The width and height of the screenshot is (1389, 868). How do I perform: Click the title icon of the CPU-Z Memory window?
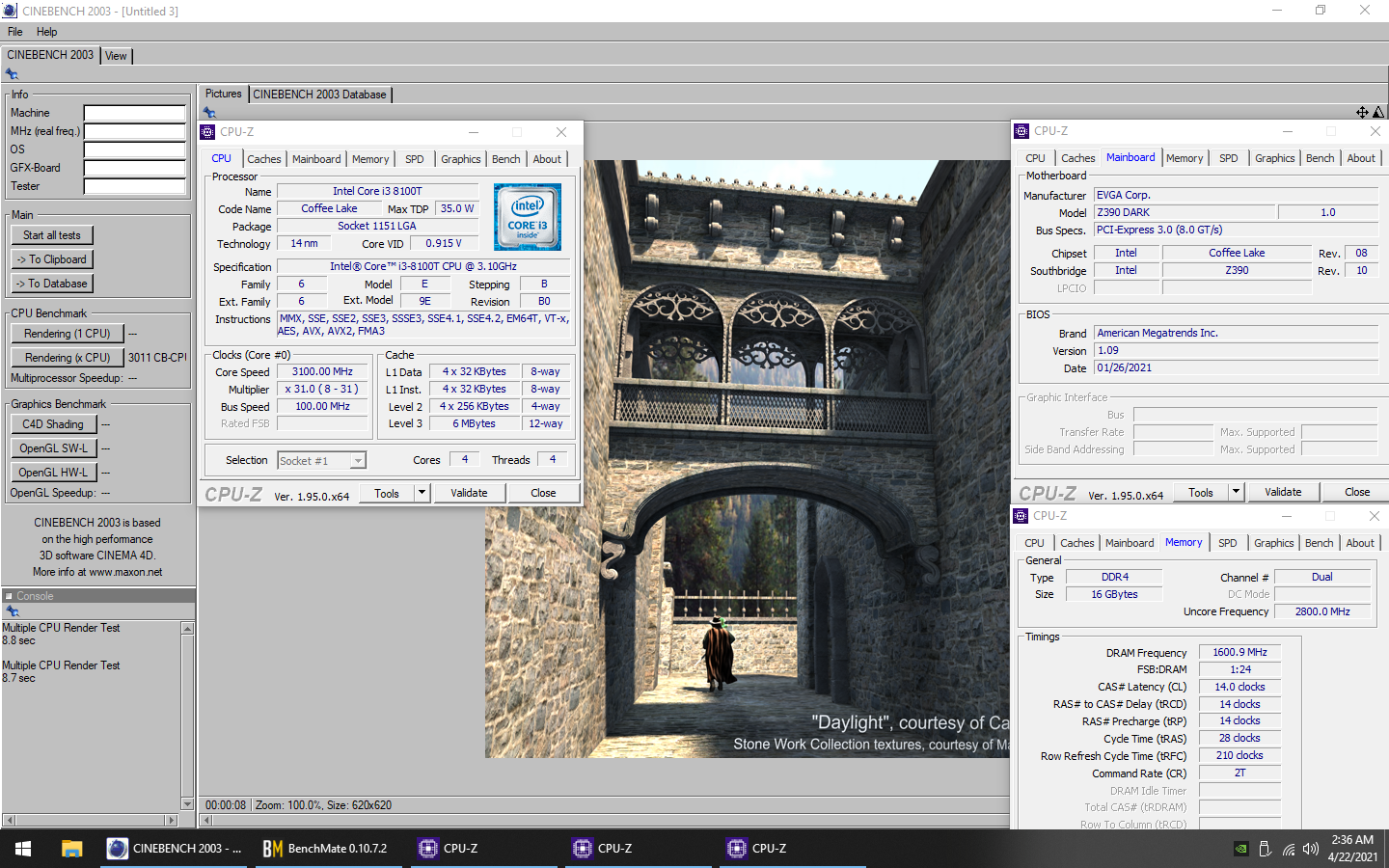coord(1021,516)
